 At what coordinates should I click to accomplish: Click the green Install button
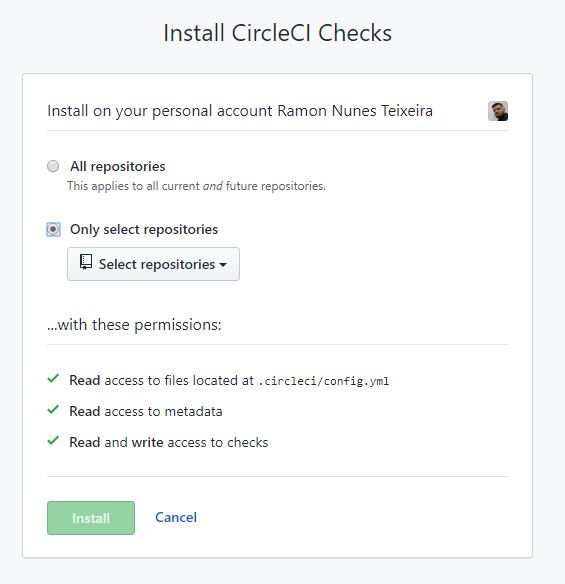click(x=91, y=518)
